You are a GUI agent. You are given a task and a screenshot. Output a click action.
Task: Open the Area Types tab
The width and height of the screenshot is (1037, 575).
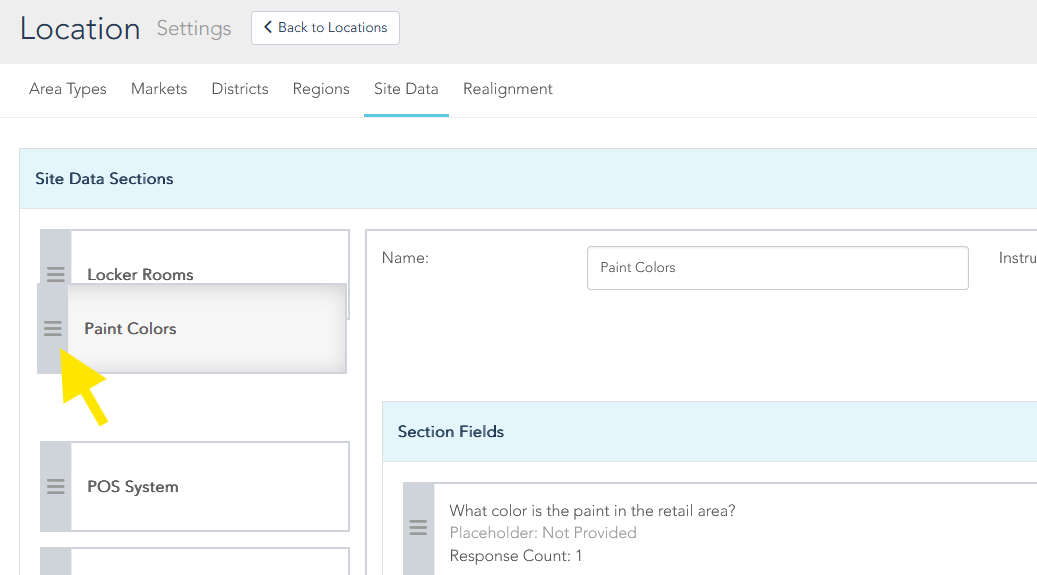click(x=68, y=89)
